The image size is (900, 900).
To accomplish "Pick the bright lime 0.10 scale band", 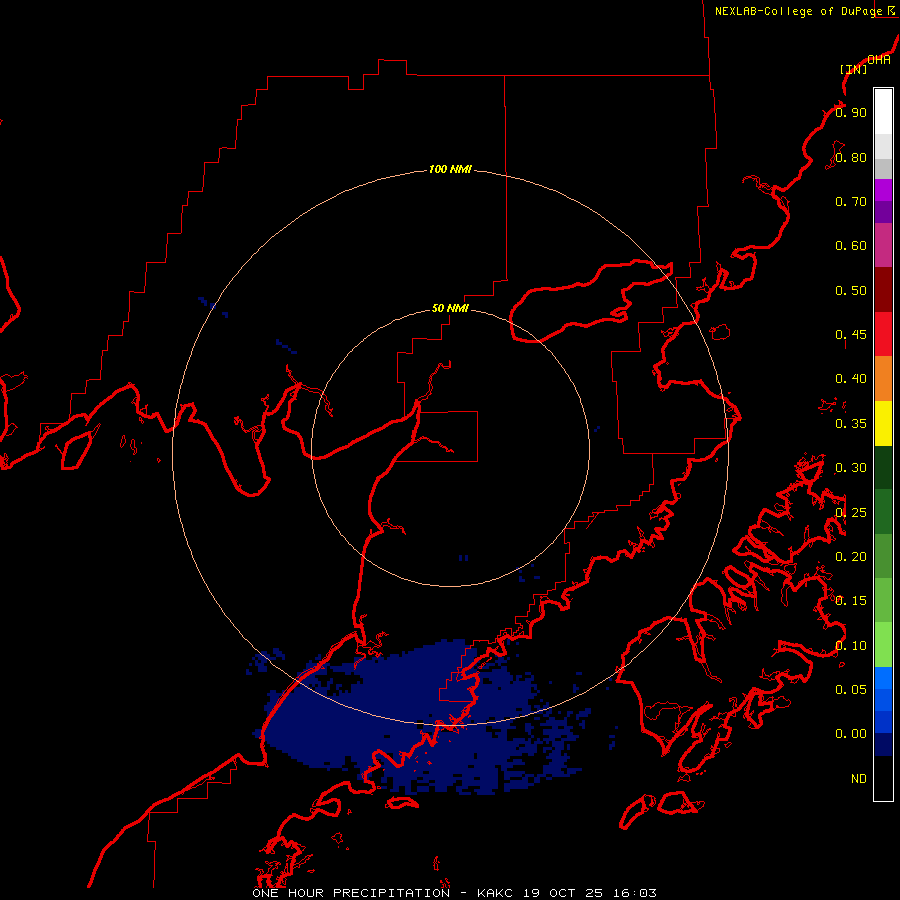I will click(883, 645).
